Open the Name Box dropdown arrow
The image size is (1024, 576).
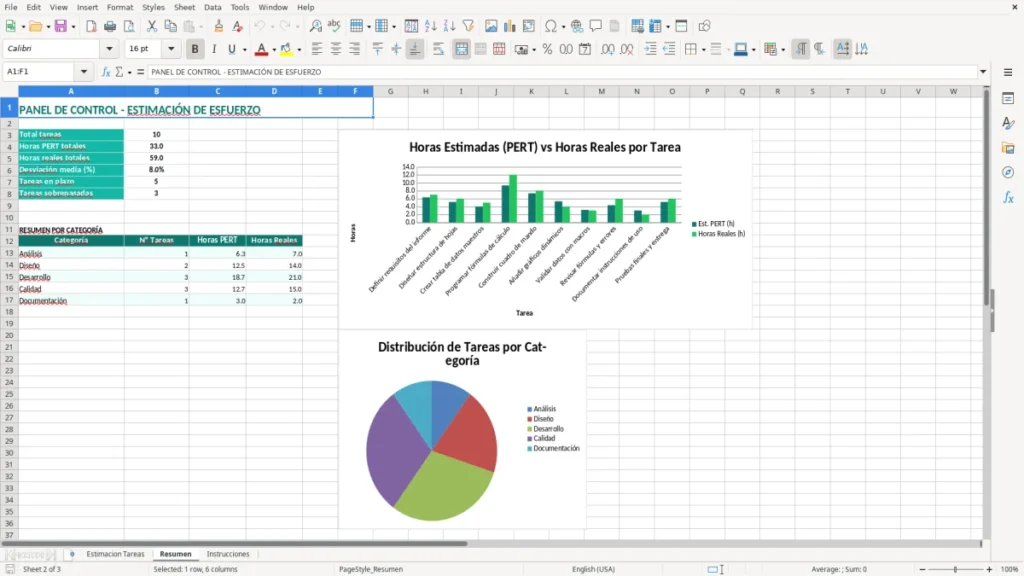tap(84, 72)
